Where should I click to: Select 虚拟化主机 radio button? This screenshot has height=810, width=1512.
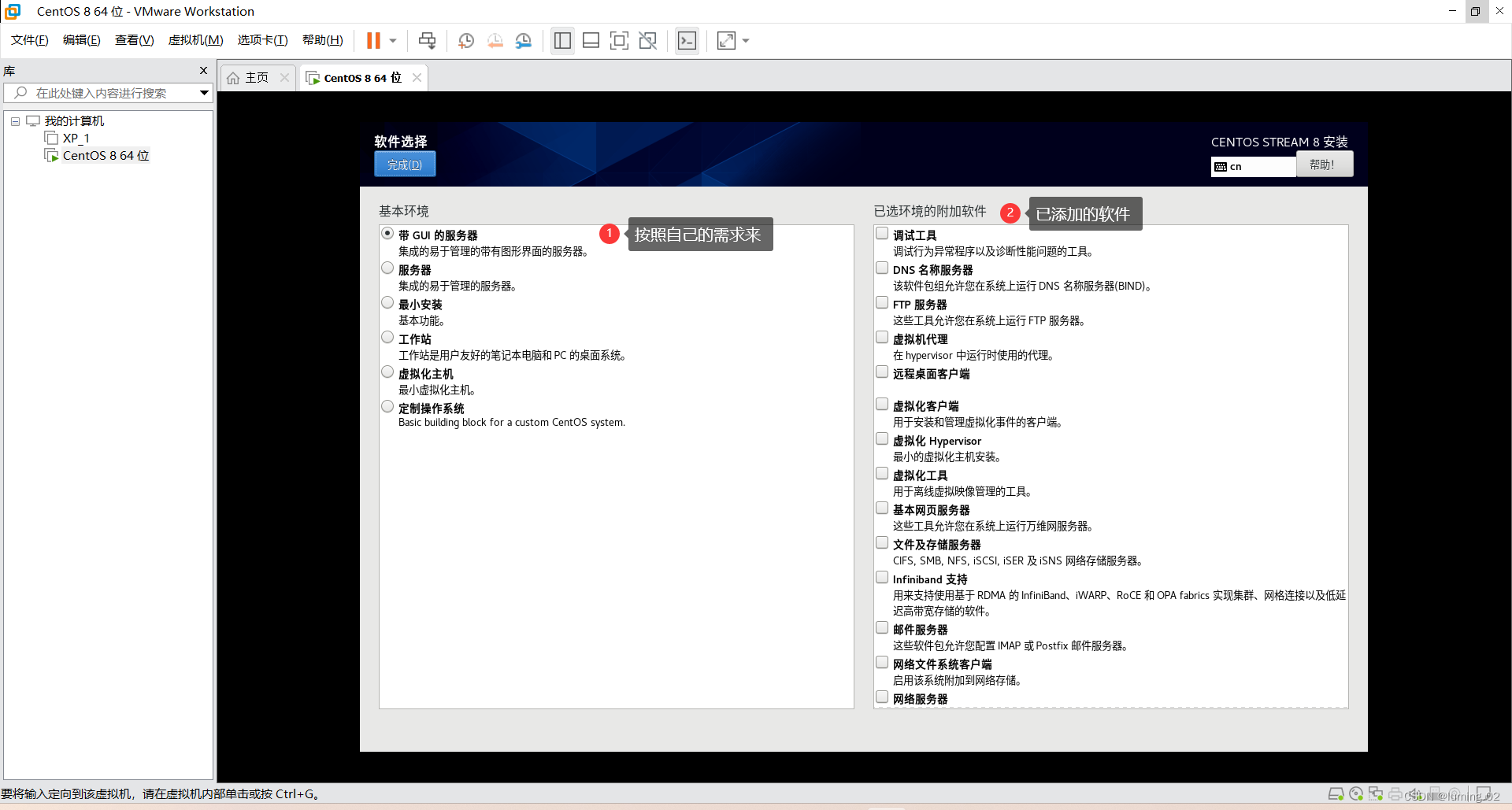387,372
